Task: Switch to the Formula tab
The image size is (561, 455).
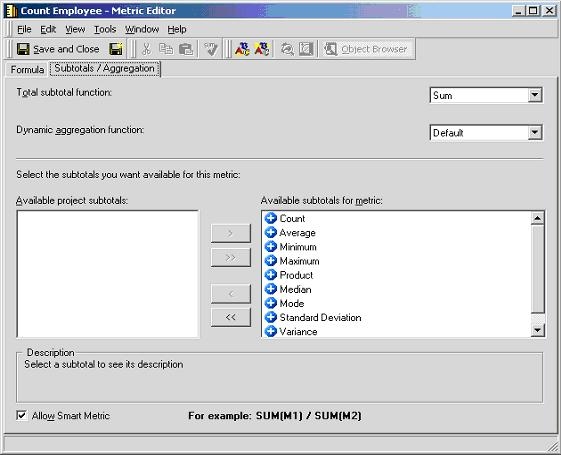Action: coord(27,69)
